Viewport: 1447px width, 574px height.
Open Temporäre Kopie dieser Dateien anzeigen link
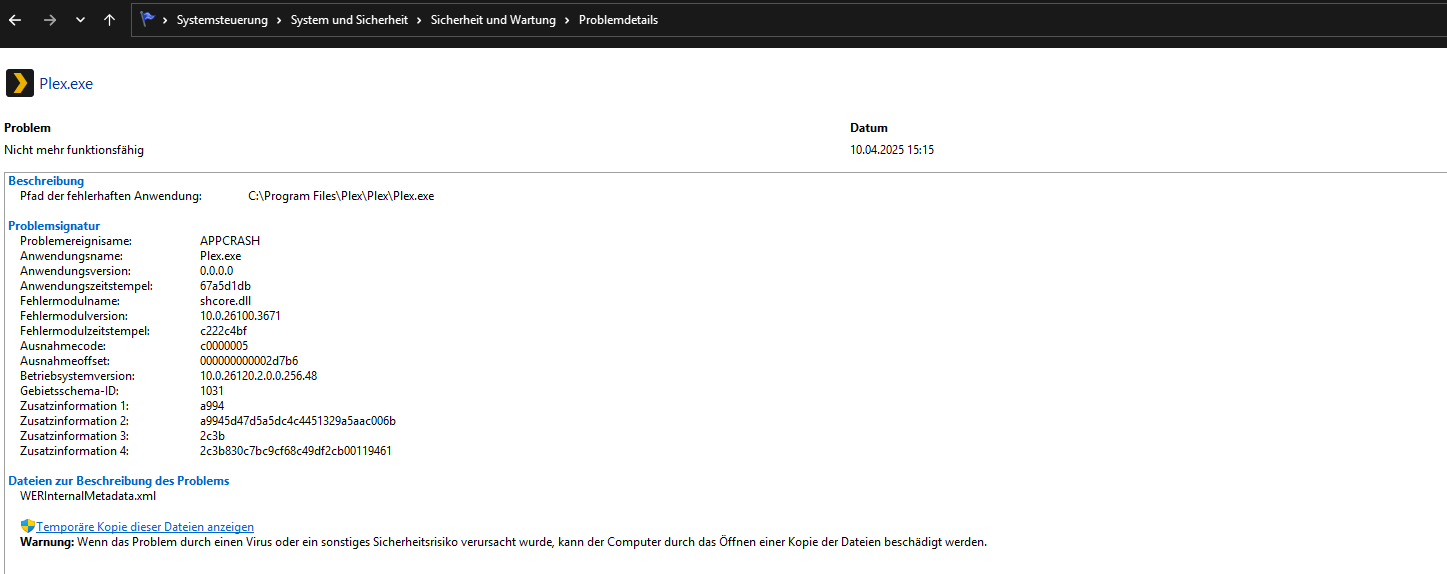point(145,527)
